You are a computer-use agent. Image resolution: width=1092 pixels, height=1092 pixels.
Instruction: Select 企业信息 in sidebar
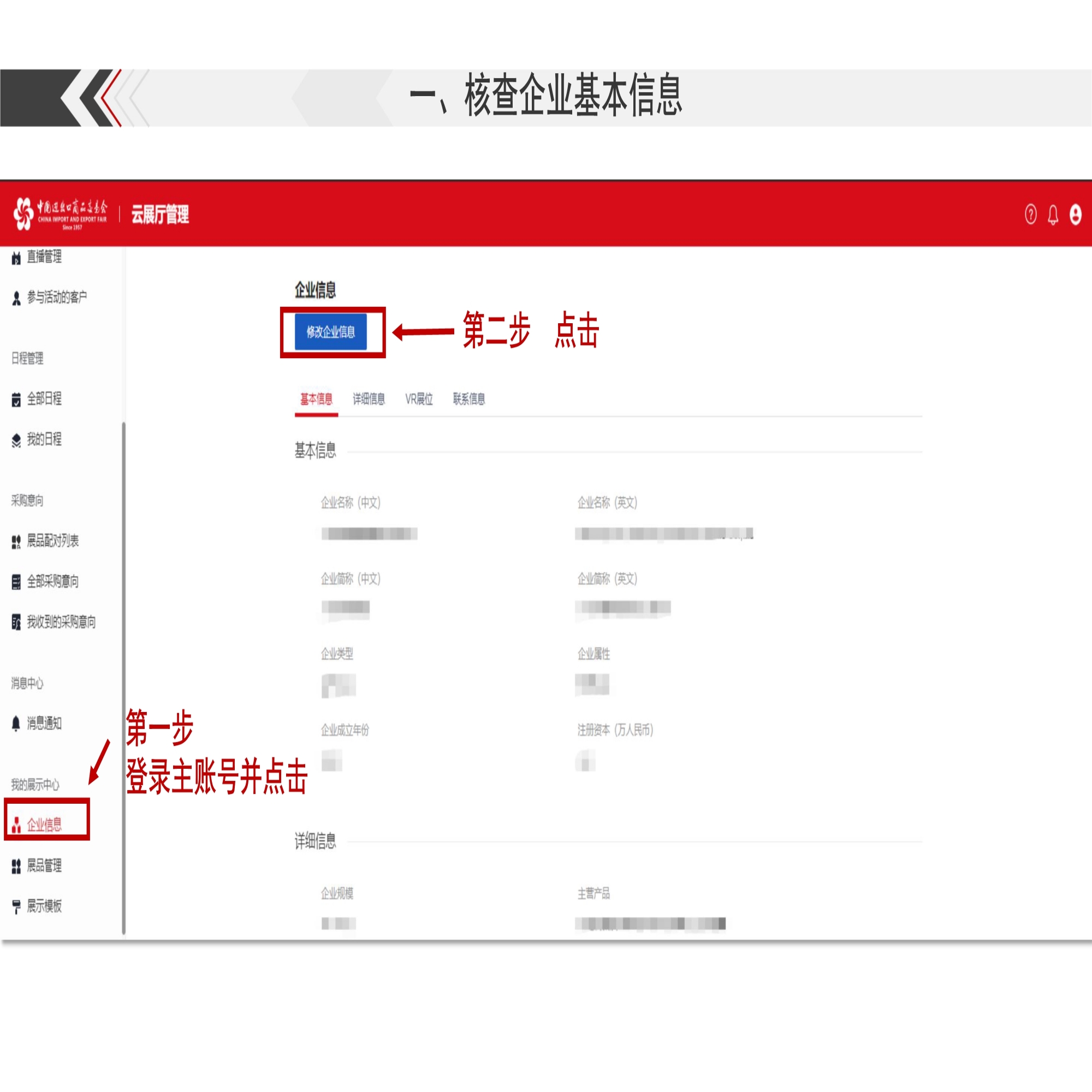pos(45,825)
